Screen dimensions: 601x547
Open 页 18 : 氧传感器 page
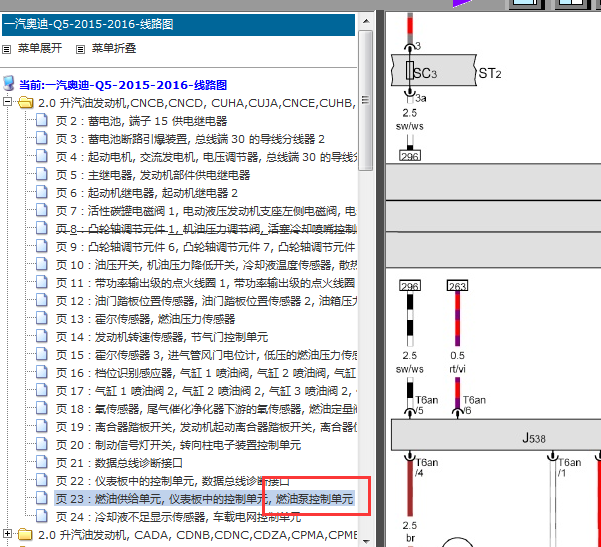206,409
